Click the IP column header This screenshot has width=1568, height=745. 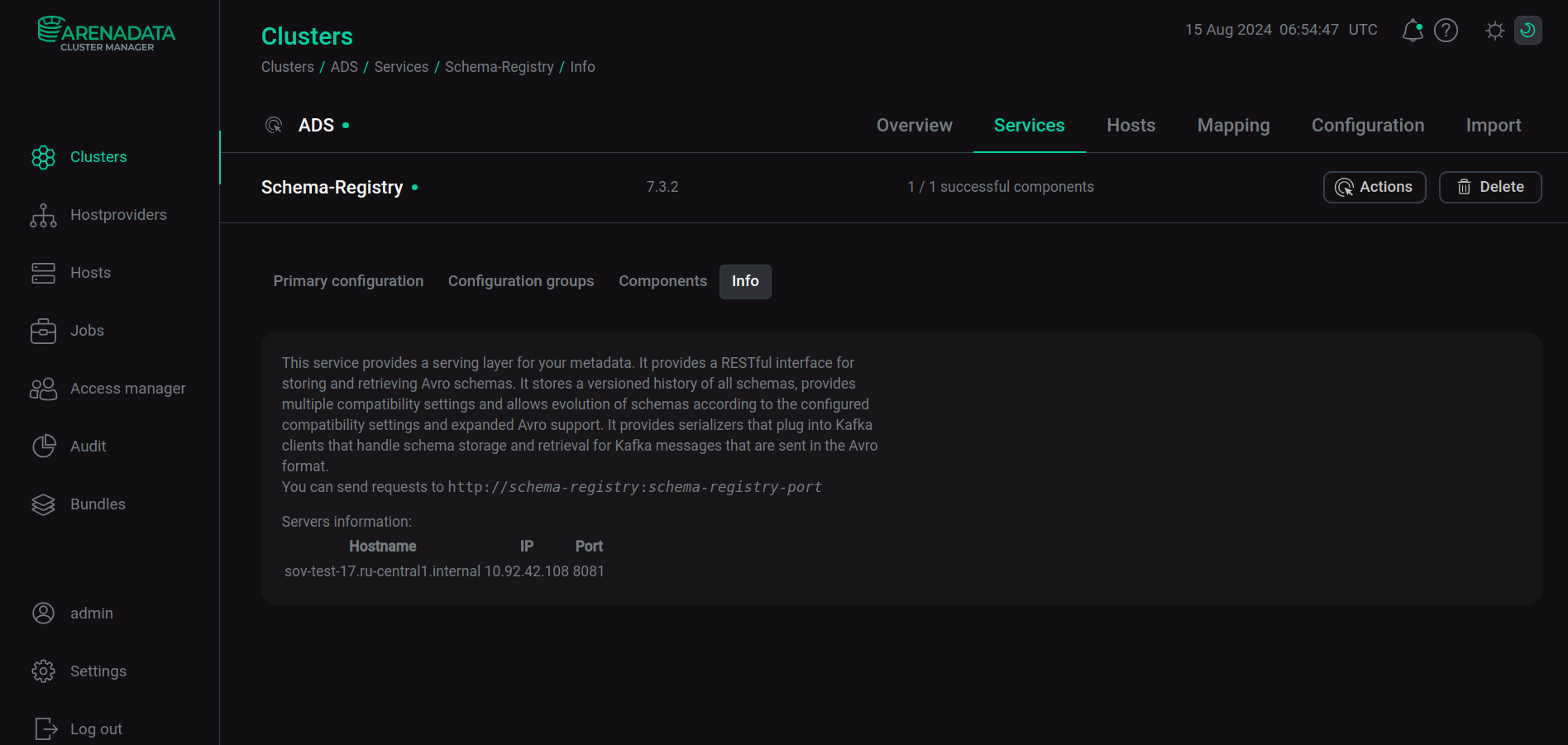(527, 547)
